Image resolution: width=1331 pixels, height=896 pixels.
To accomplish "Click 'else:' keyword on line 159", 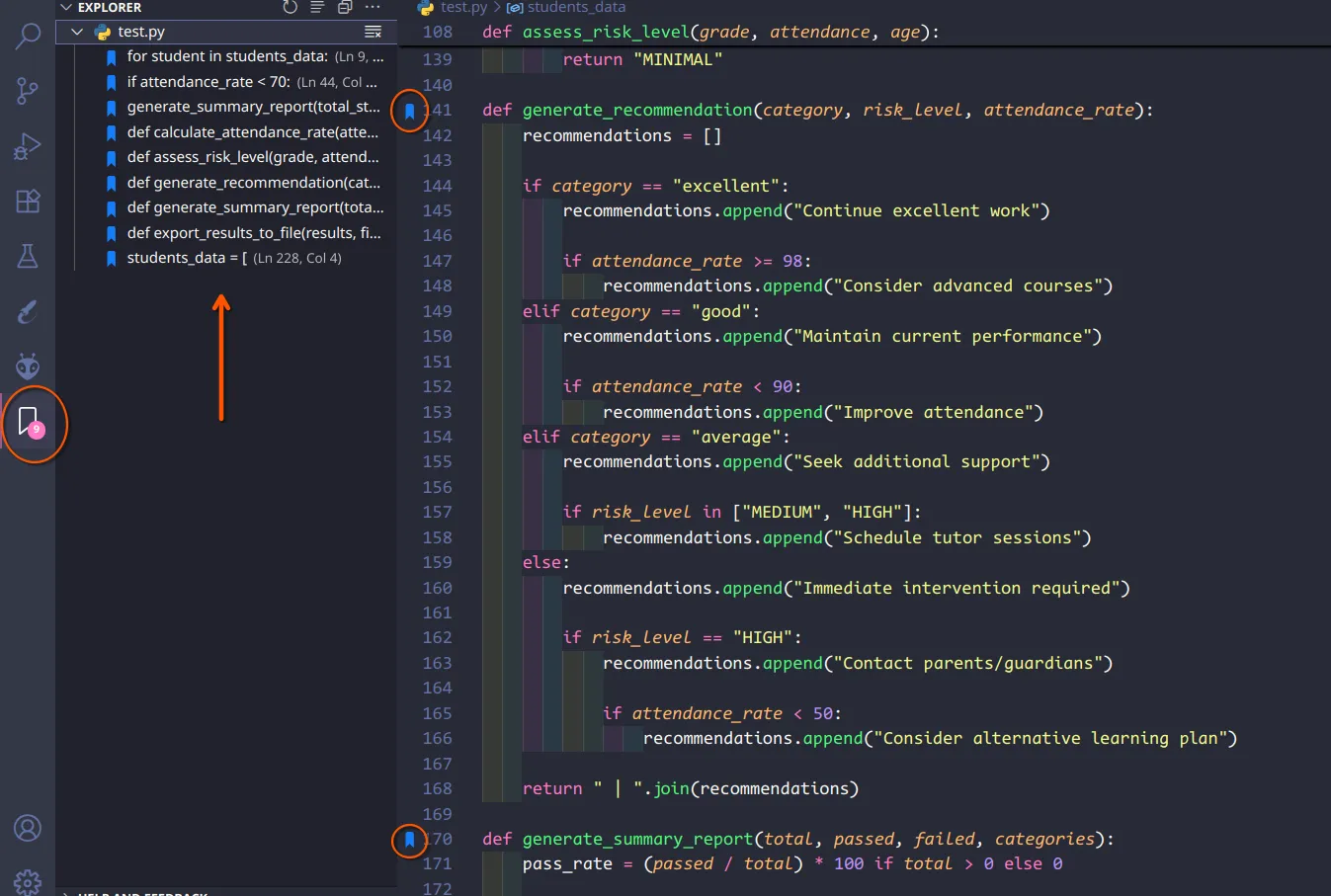I will 546,563.
